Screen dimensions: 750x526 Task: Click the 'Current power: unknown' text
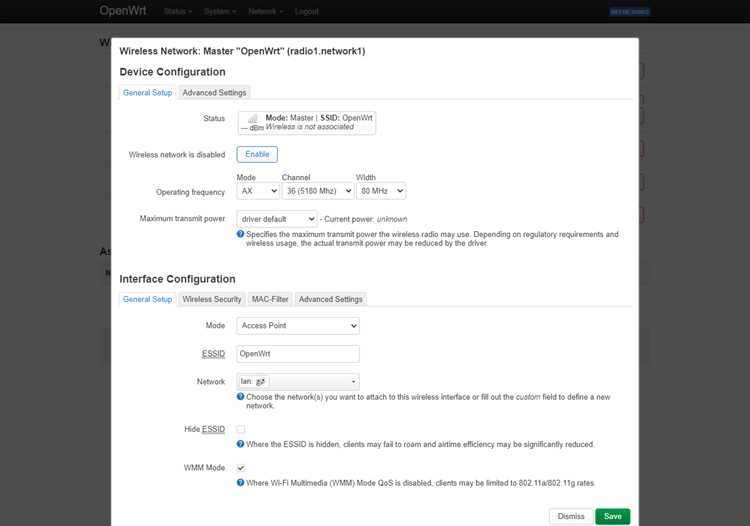point(366,219)
